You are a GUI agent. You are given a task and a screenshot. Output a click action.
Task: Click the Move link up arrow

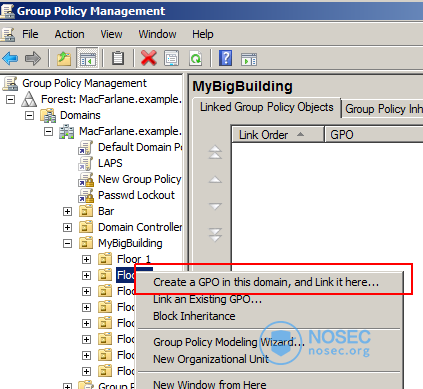coord(215,180)
